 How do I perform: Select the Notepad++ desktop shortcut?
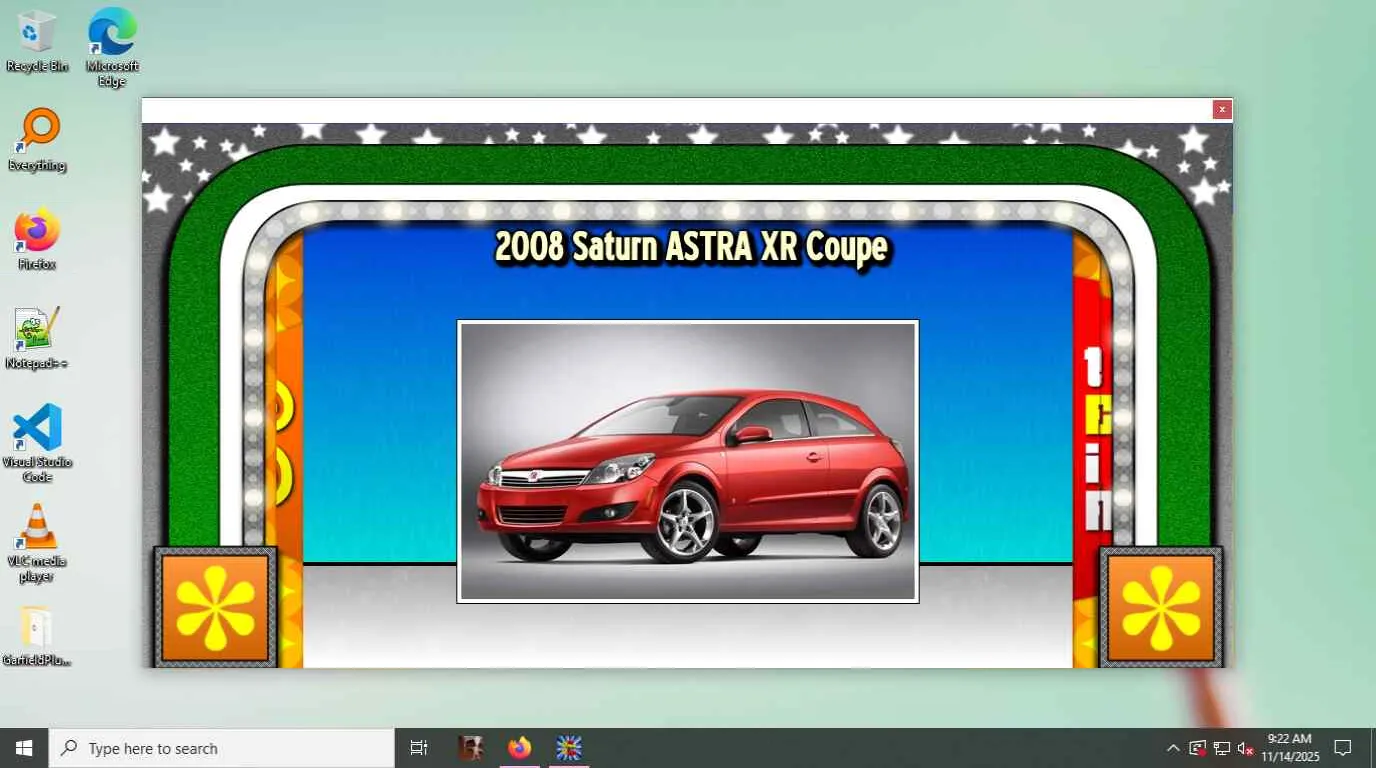point(37,338)
